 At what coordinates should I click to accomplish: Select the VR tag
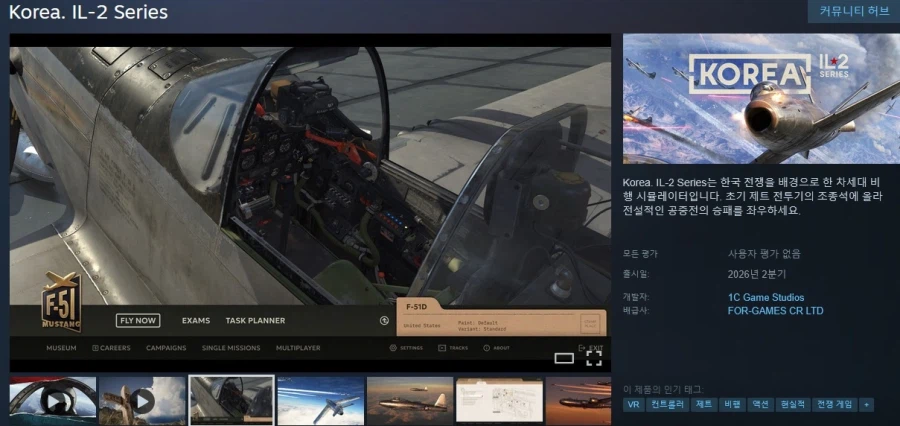[633, 405]
